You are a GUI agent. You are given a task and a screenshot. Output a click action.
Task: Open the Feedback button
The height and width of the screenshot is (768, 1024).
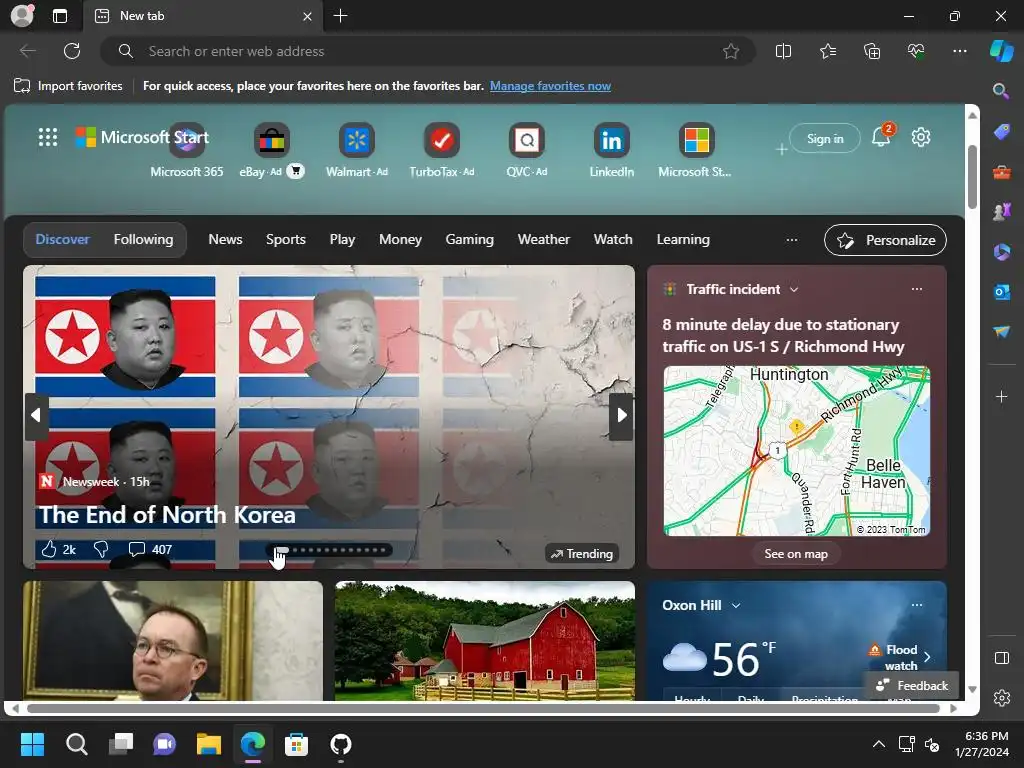click(x=912, y=686)
